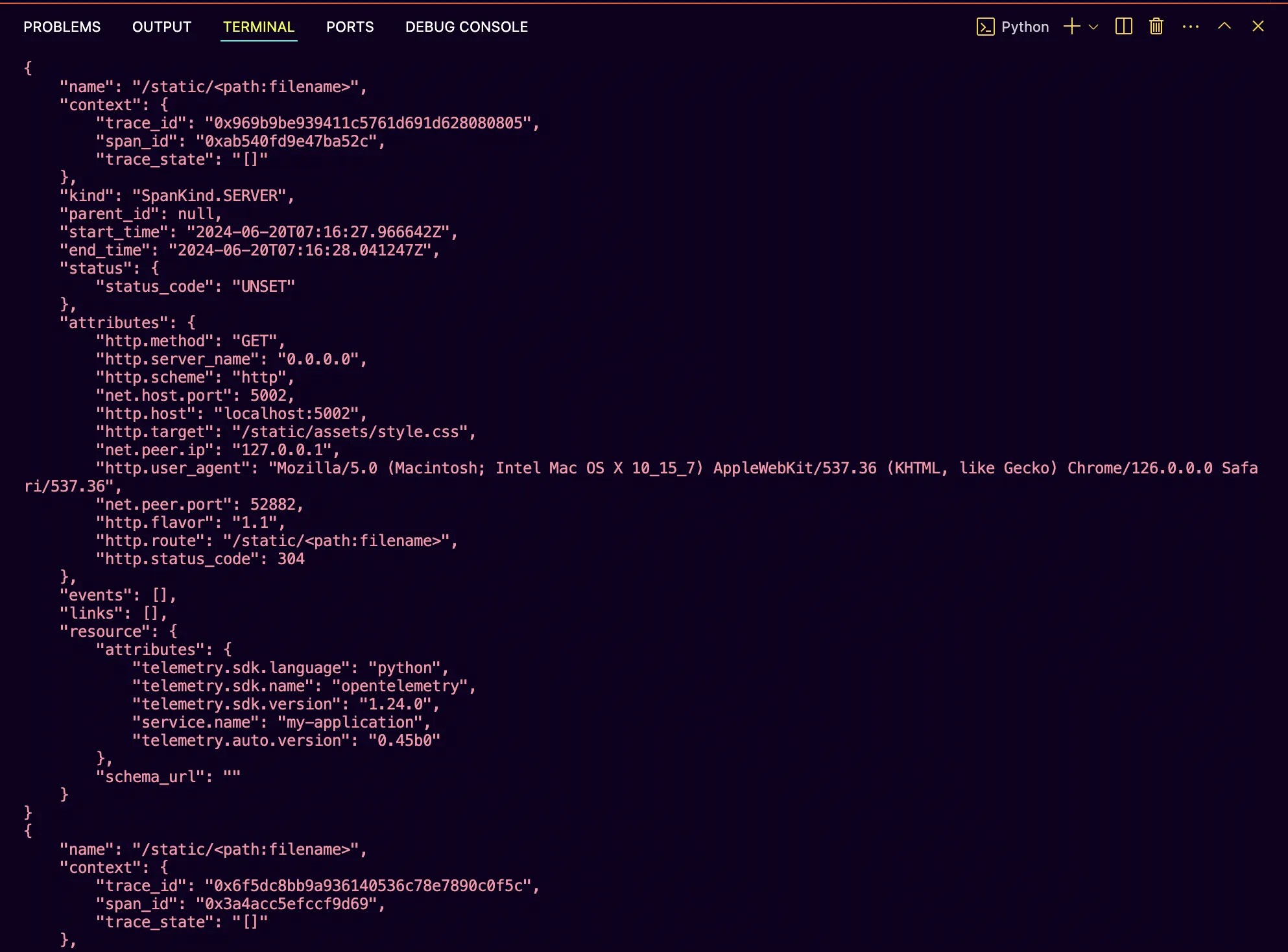
Task: Click the first trace_id hex value
Action: coord(368,123)
